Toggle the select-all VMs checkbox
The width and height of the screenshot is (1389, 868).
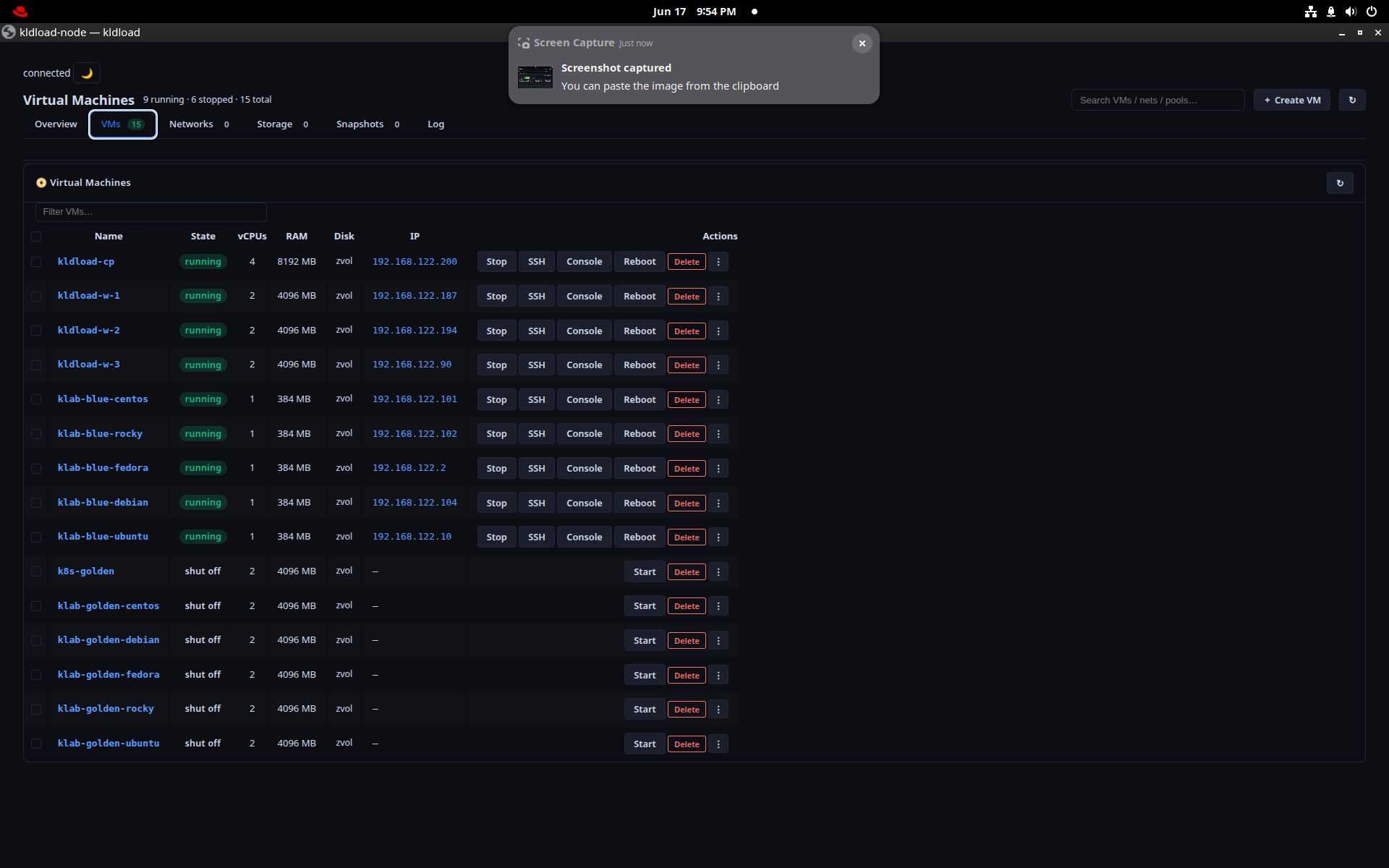(36, 237)
